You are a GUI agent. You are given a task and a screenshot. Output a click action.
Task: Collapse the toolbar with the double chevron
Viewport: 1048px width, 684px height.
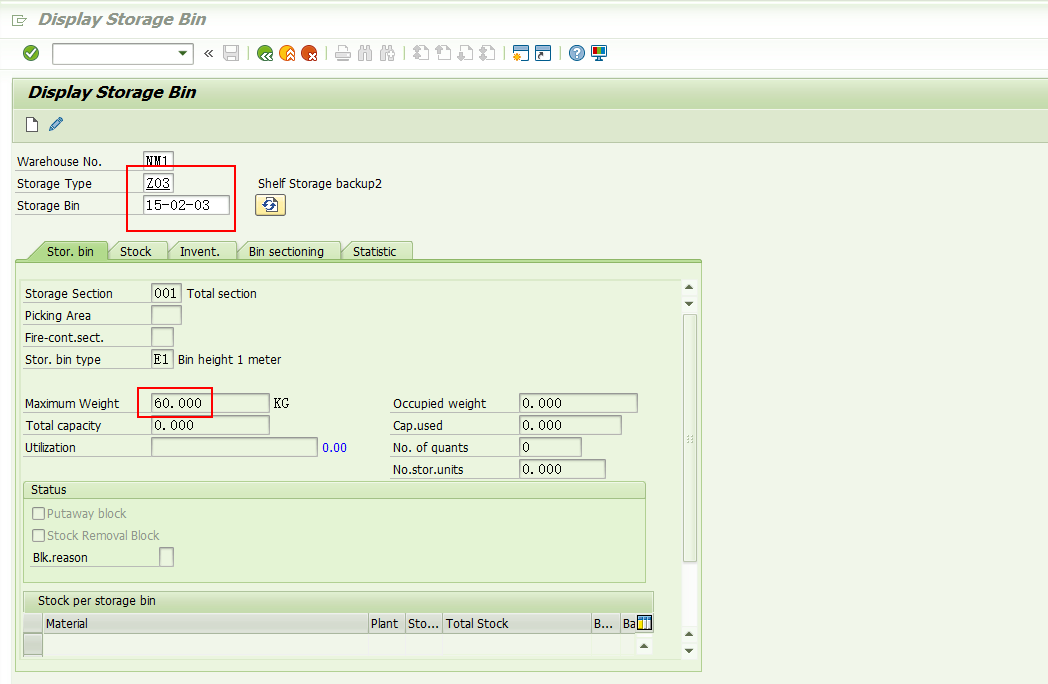(x=207, y=53)
